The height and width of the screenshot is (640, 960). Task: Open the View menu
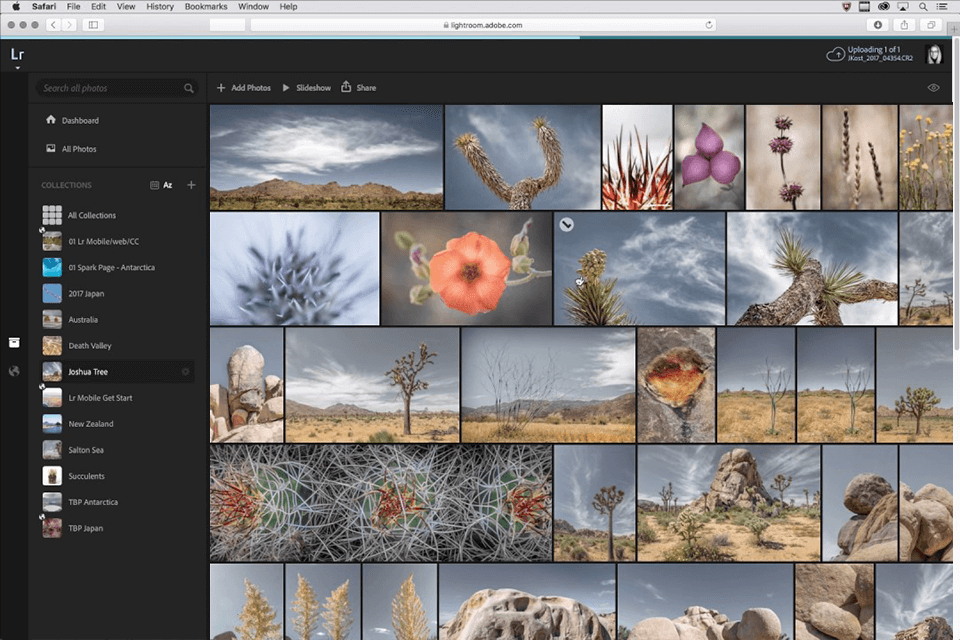[126, 6]
